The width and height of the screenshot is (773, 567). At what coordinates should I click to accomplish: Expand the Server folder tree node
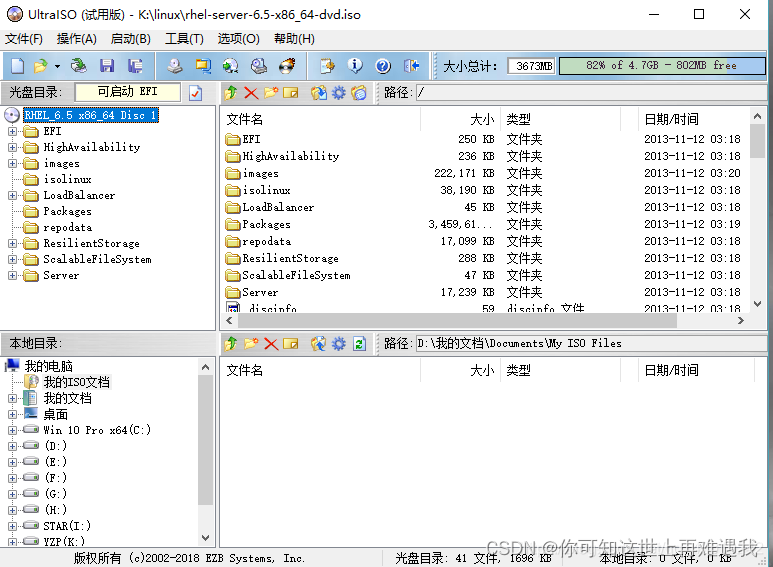click(x=12, y=276)
